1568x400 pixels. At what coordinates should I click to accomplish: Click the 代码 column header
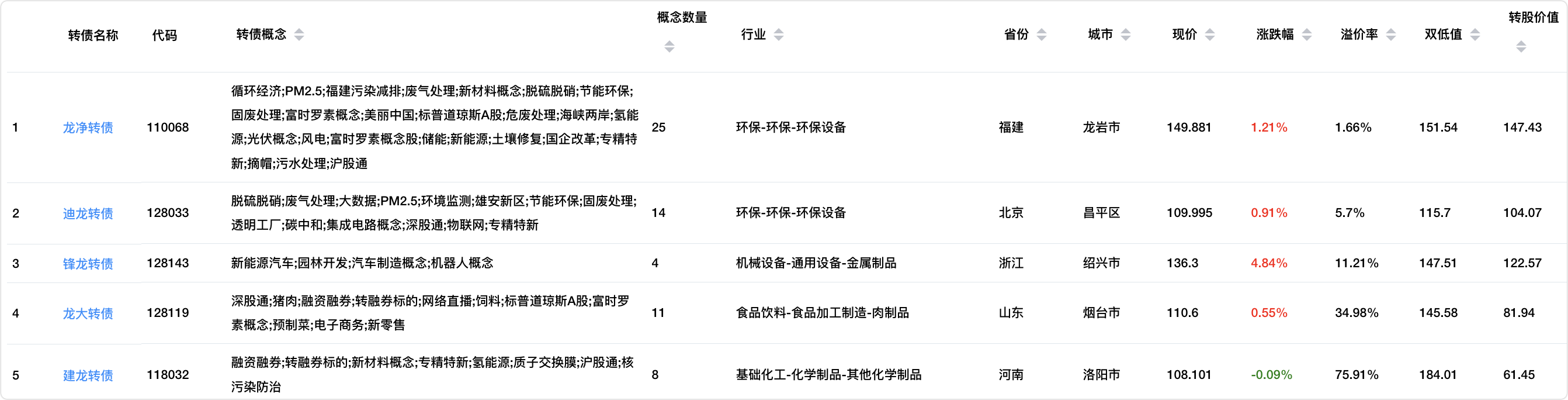pyautogui.click(x=164, y=35)
